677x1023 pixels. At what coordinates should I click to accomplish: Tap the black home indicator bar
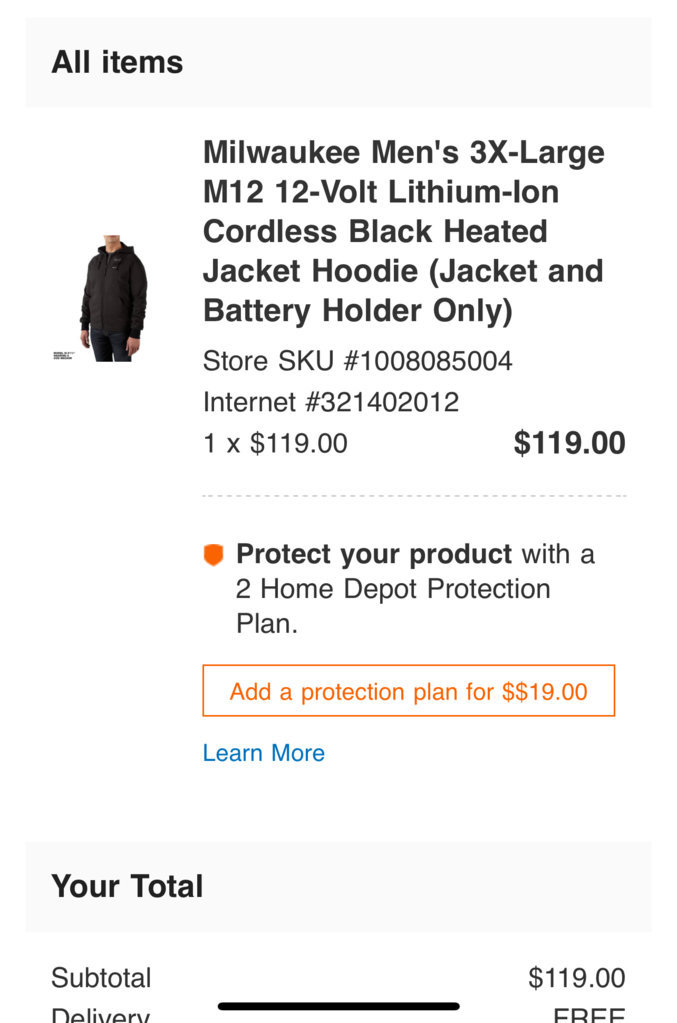click(338, 1006)
